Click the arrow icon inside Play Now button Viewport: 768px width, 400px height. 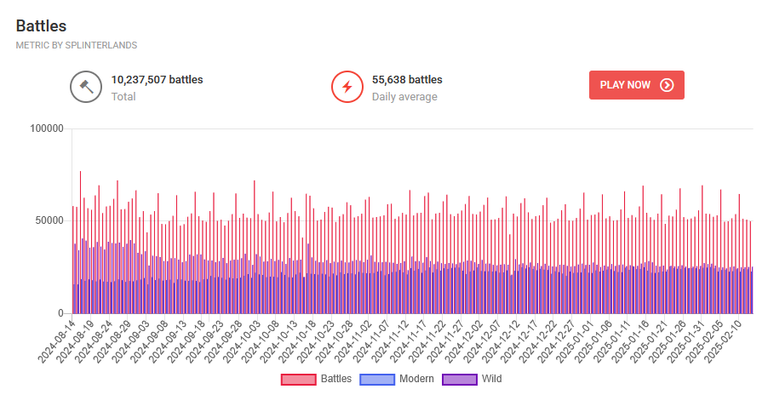(x=667, y=85)
